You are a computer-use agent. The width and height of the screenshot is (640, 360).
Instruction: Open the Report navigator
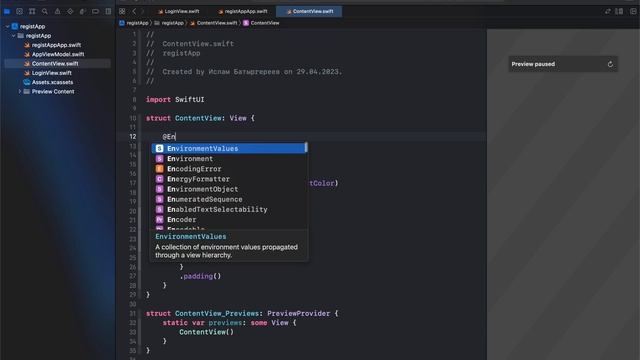[x=108, y=11]
